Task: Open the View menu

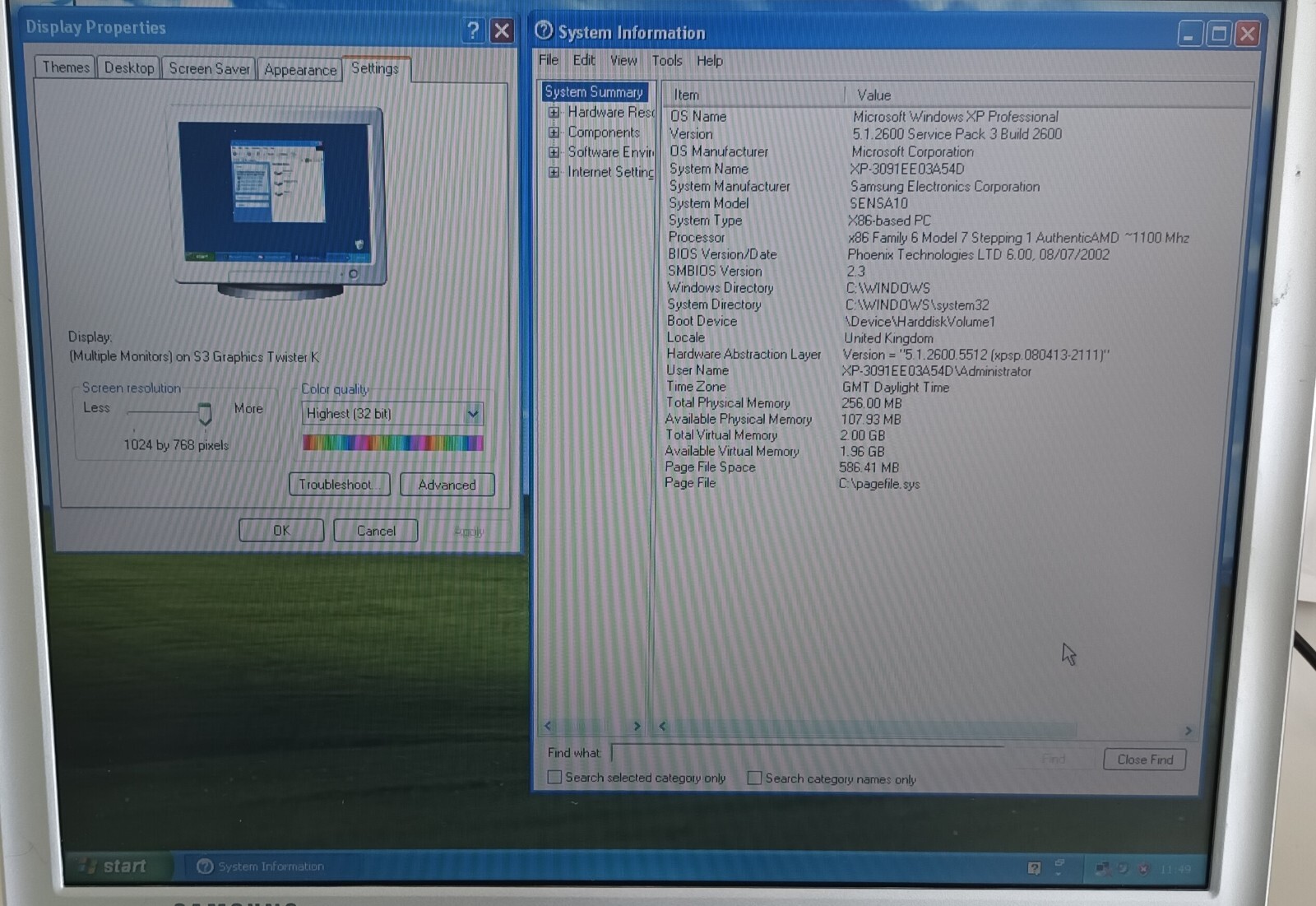Action: tap(623, 61)
